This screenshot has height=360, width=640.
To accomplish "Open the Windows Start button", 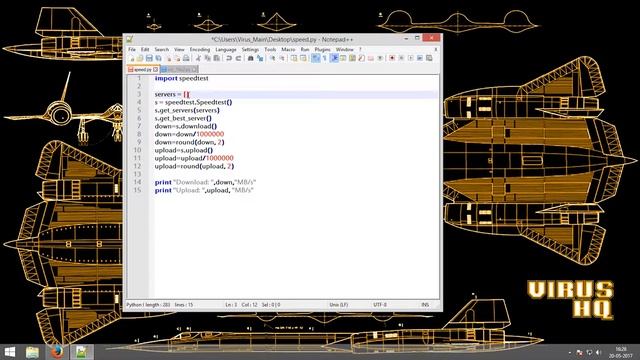I will click(10, 352).
